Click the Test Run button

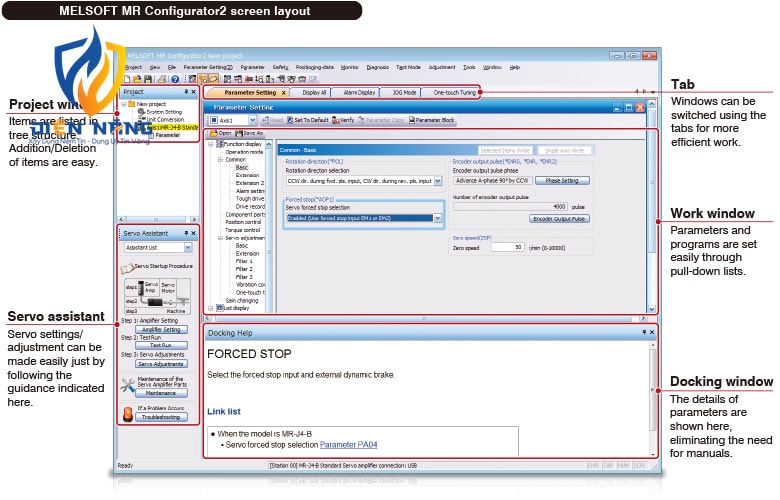(x=161, y=345)
